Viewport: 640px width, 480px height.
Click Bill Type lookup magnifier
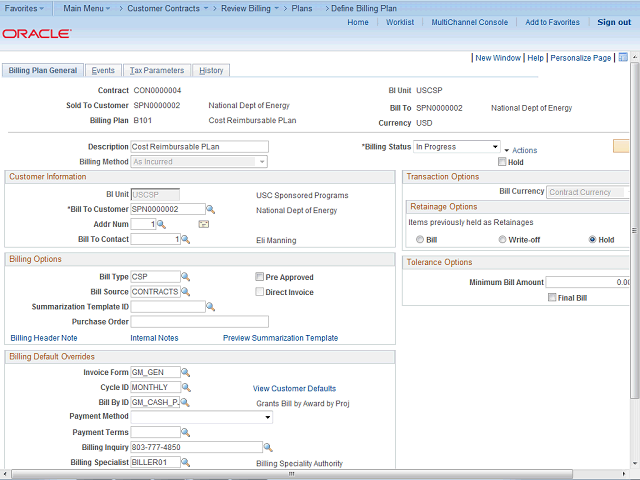click(x=185, y=277)
